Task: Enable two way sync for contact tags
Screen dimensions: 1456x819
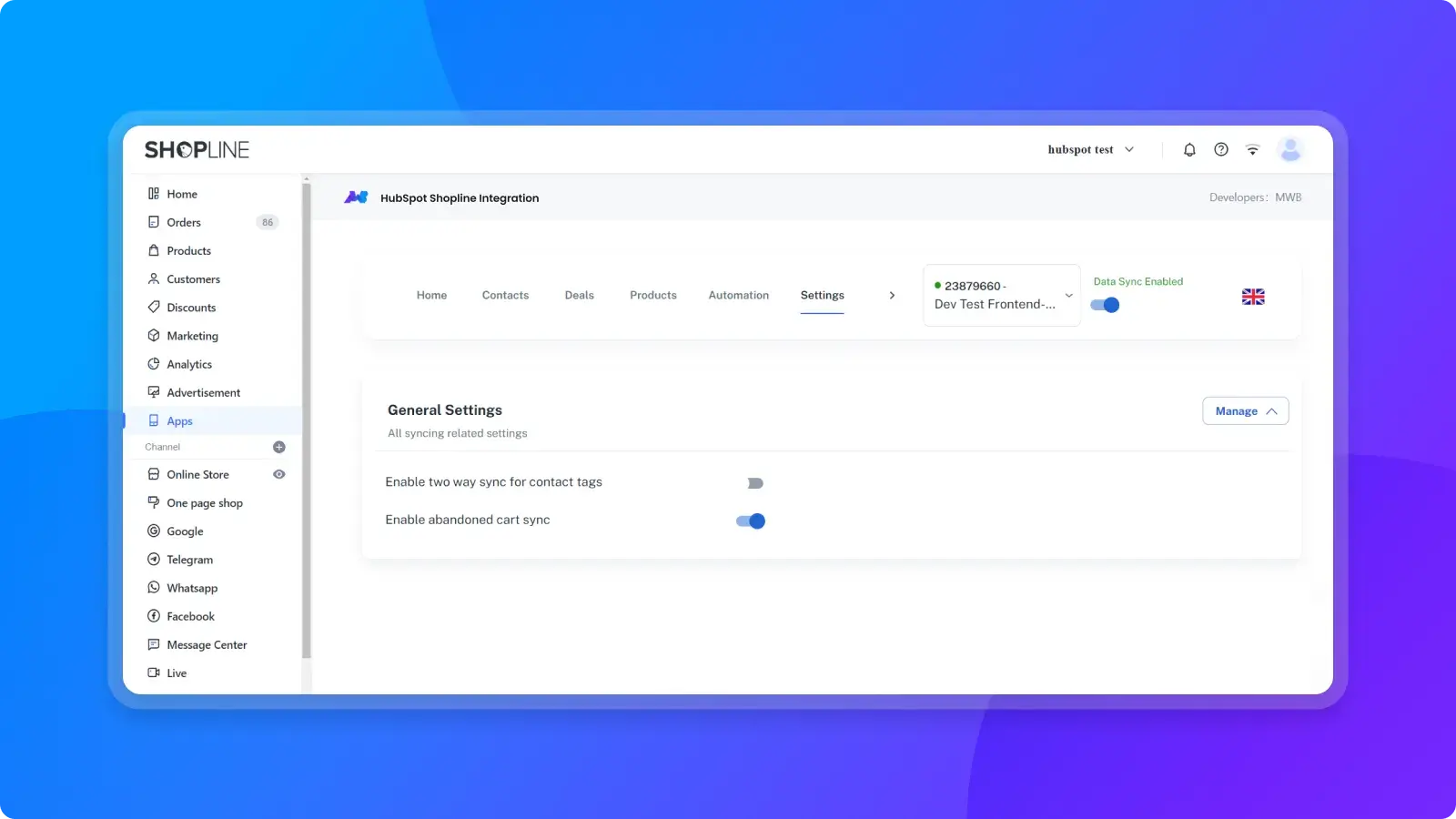Action: pos(754,483)
